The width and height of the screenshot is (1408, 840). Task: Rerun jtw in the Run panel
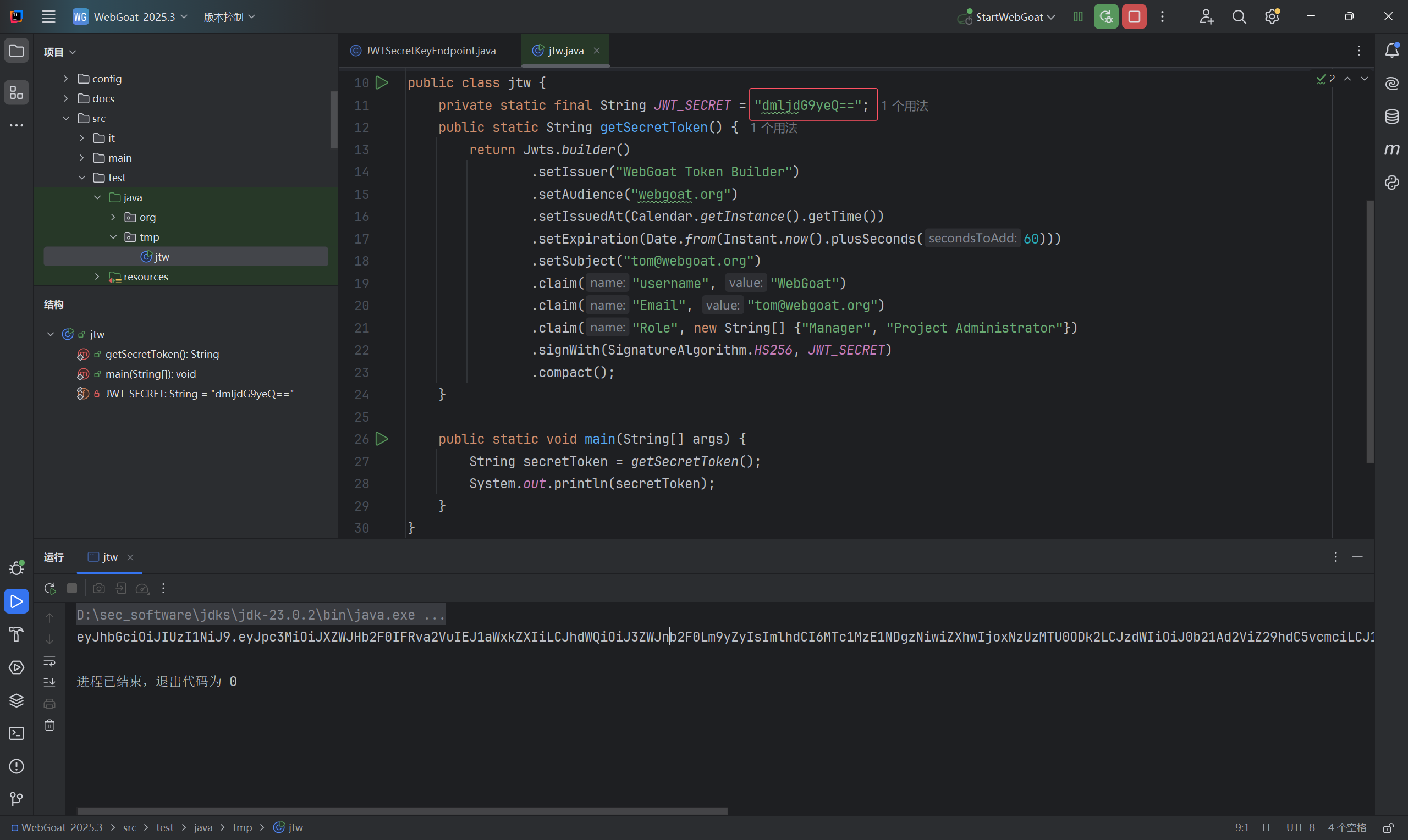pos(50,588)
